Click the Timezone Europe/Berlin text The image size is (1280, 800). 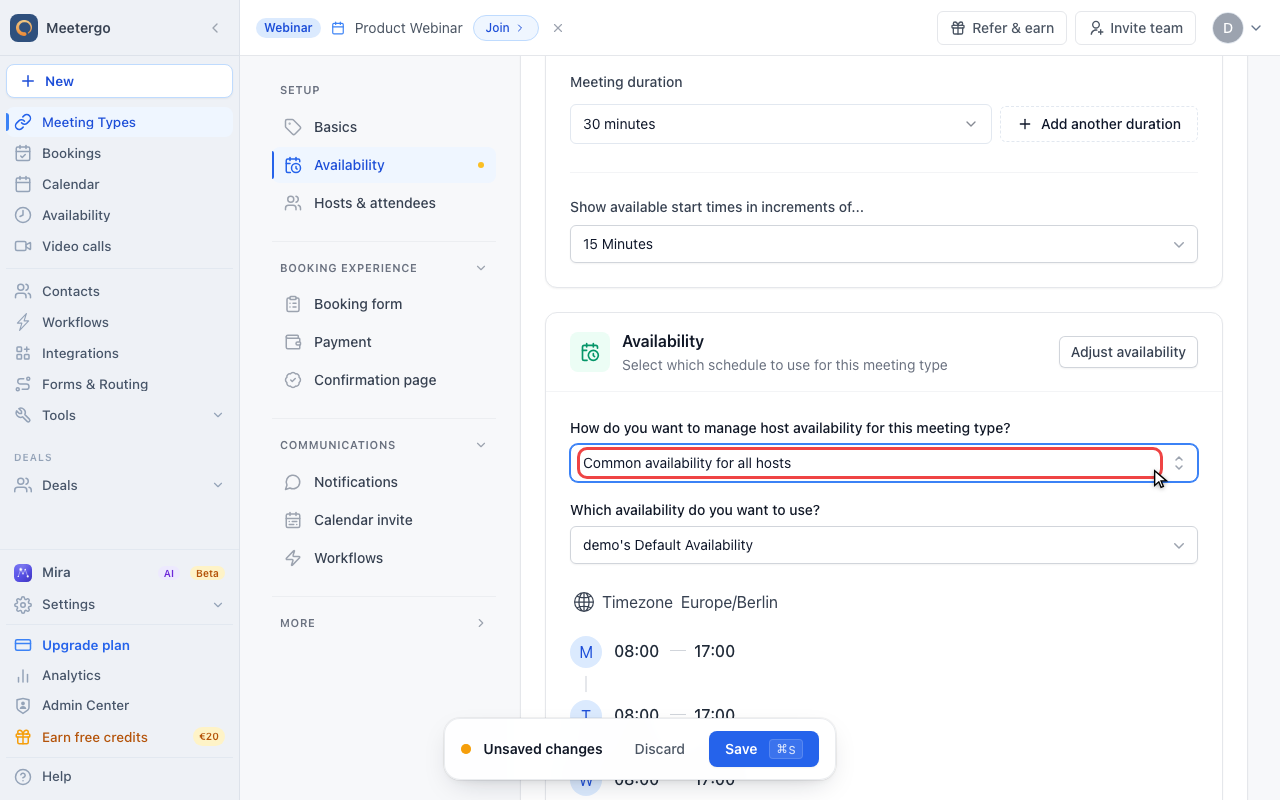(690, 602)
